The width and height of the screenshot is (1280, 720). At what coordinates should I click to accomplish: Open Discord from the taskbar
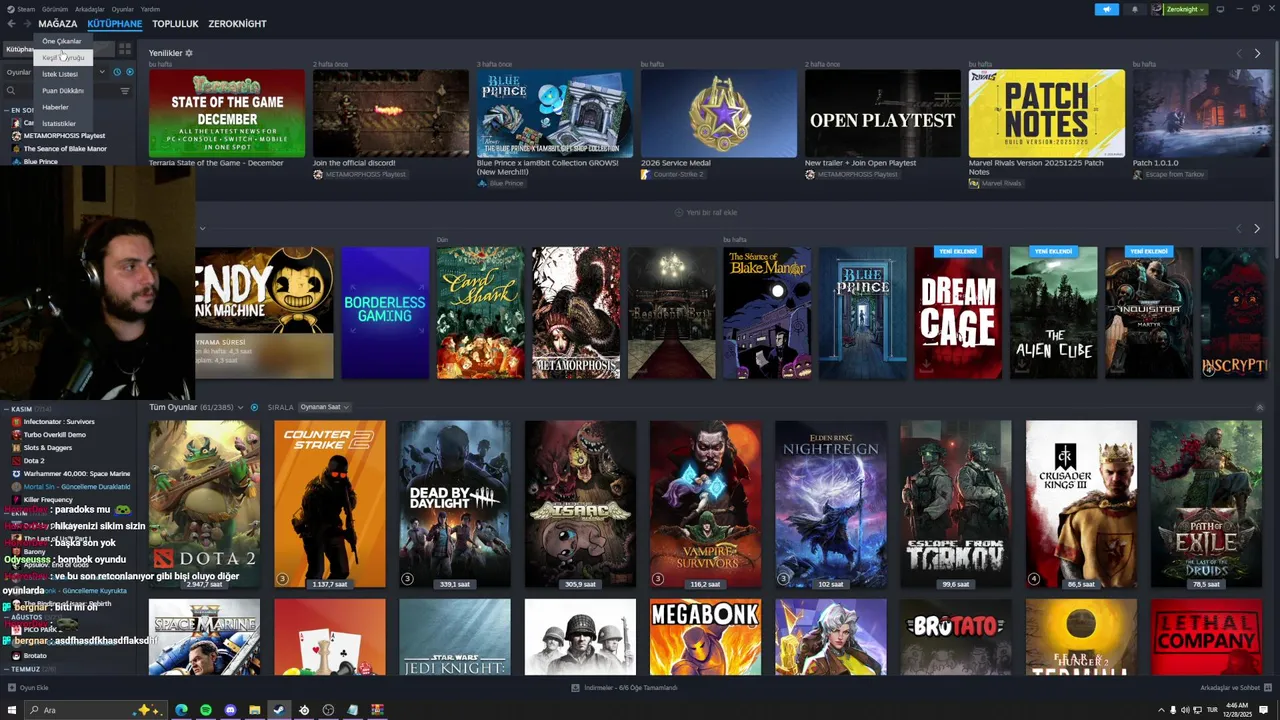click(x=230, y=710)
